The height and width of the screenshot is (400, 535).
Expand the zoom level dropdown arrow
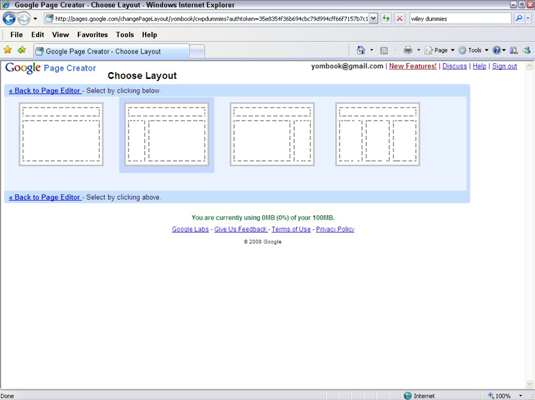(521, 396)
